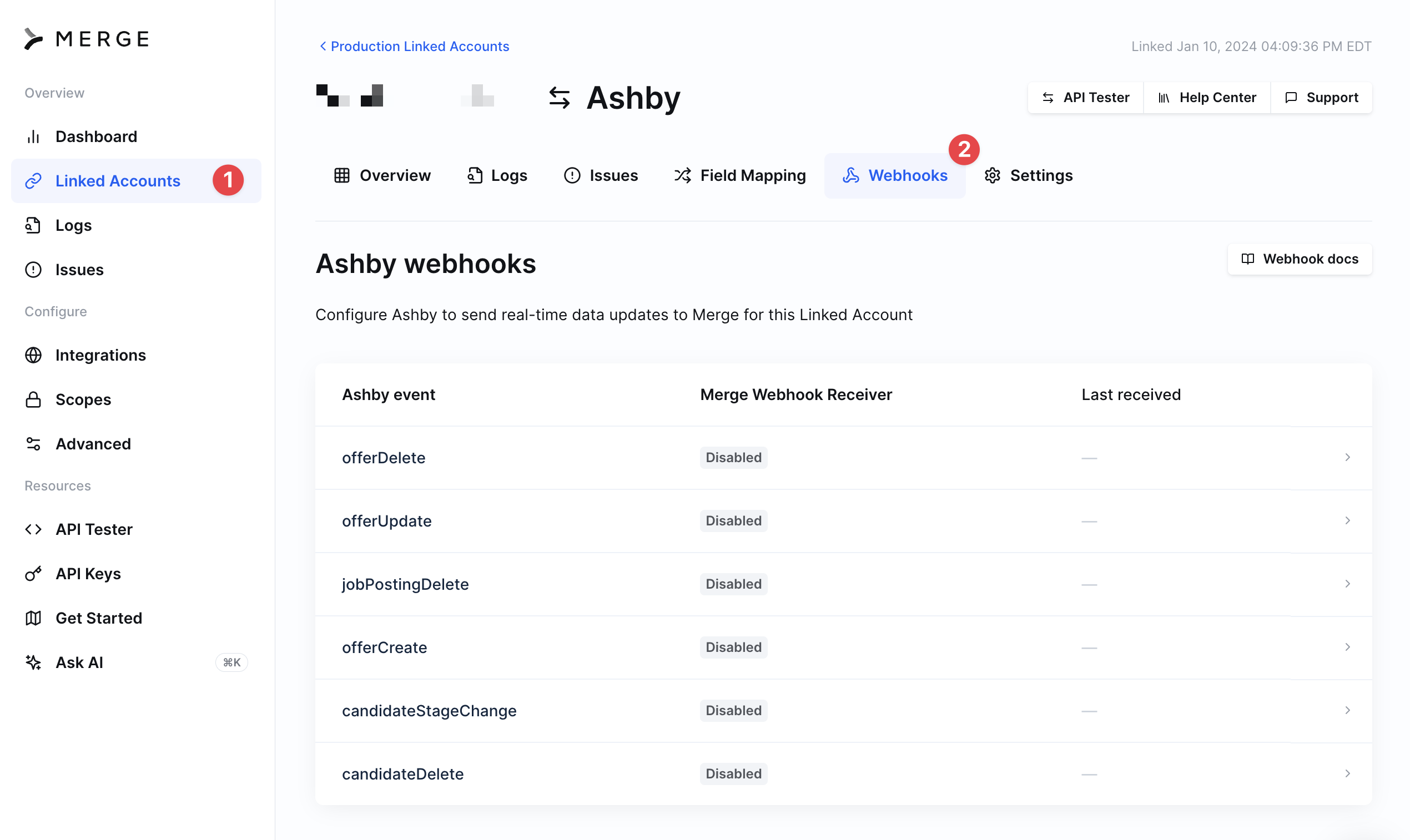Click the sidebar API Tester code icon
Screen dimensions: 1410x840
[x=33, y=529]
